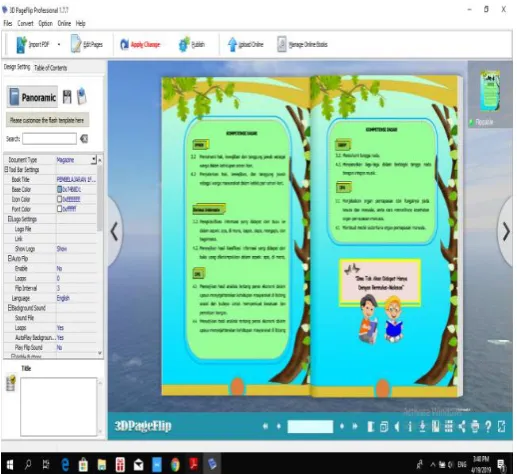
Task: Click the save template floppy disk icon
Action: pyautogui.click(x=67, y=97)
